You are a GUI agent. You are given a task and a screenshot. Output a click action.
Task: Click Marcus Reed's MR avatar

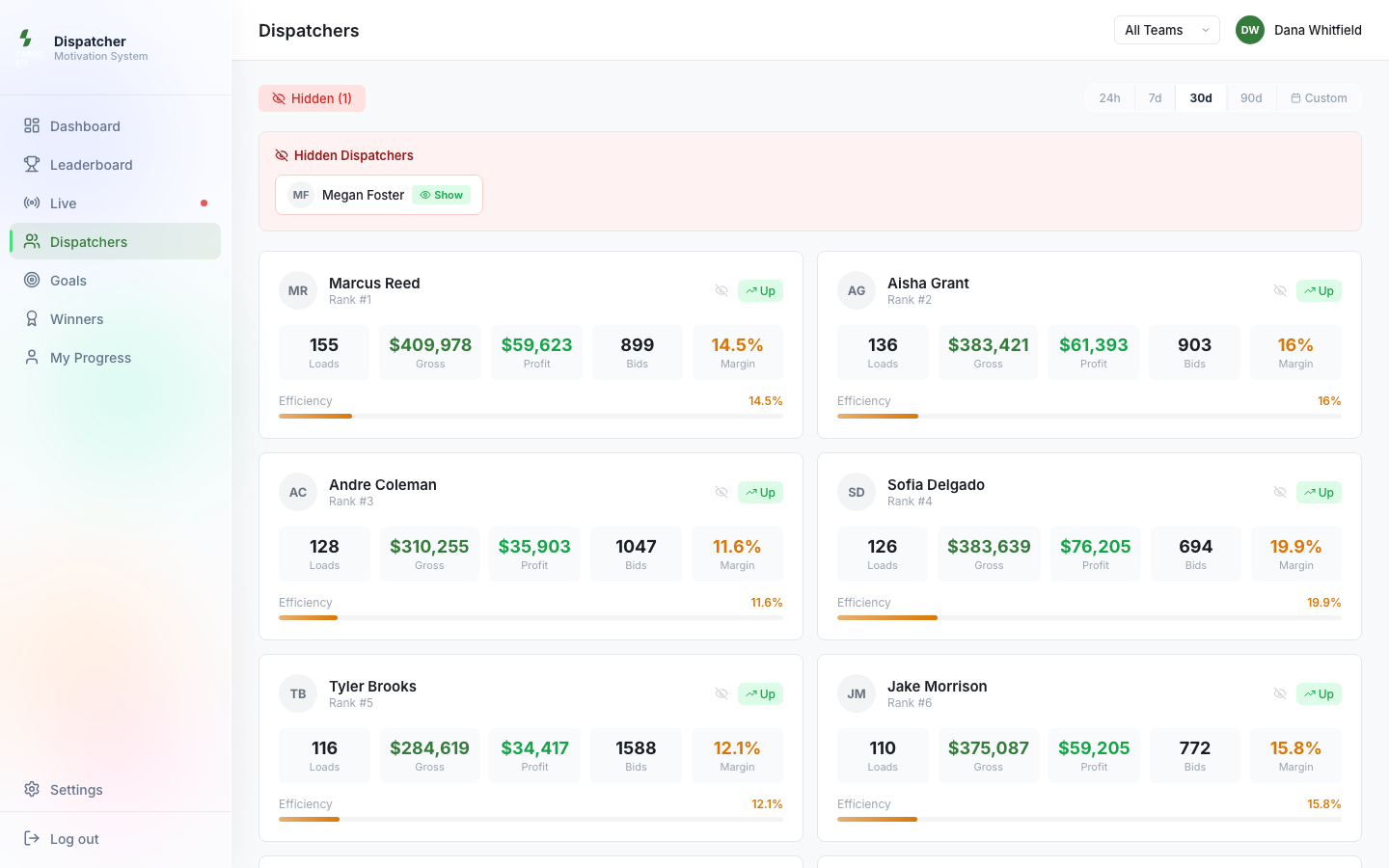point(298,290)
